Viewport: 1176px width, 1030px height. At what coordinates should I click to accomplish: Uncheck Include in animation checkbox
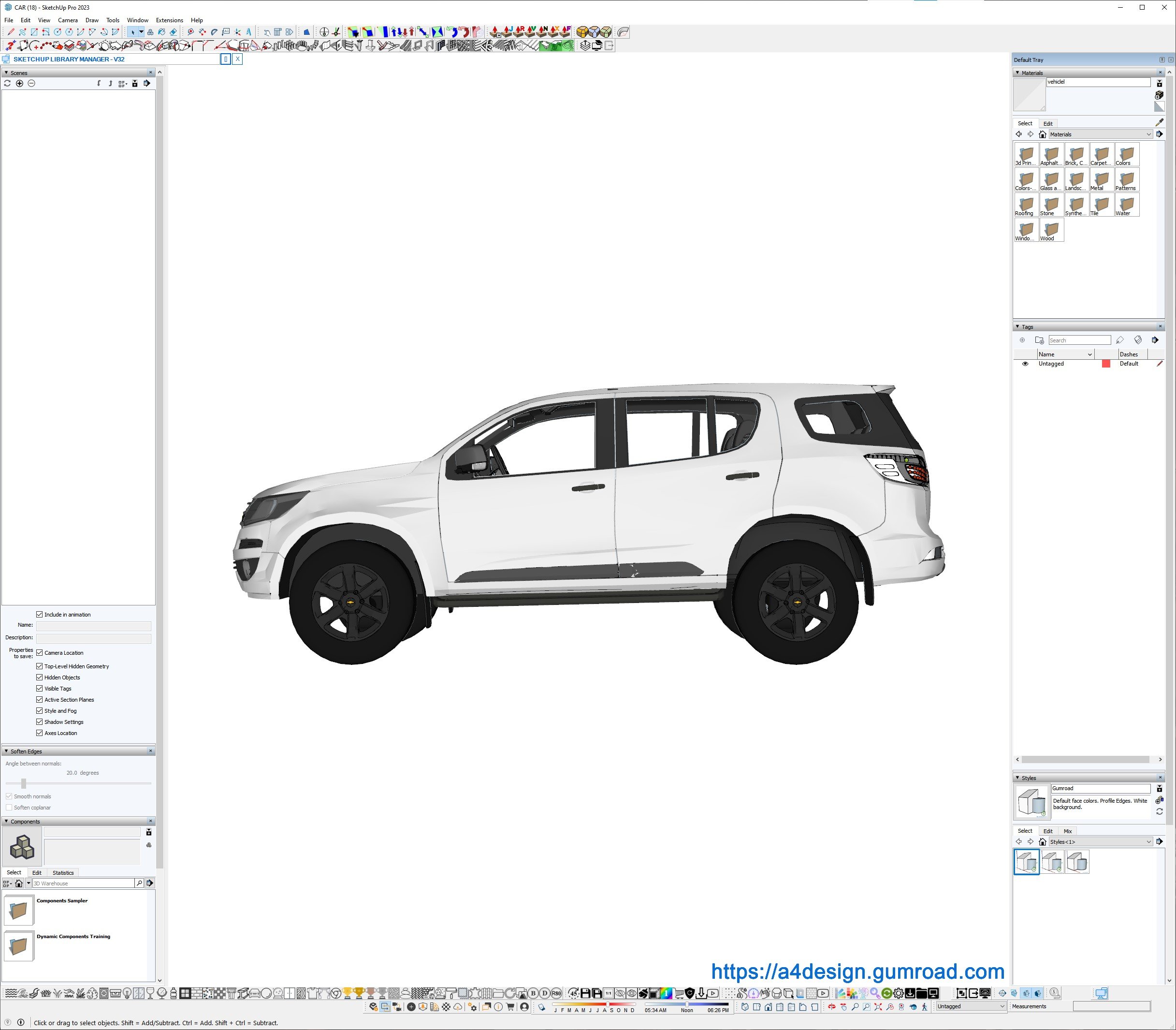pos(40,615)
